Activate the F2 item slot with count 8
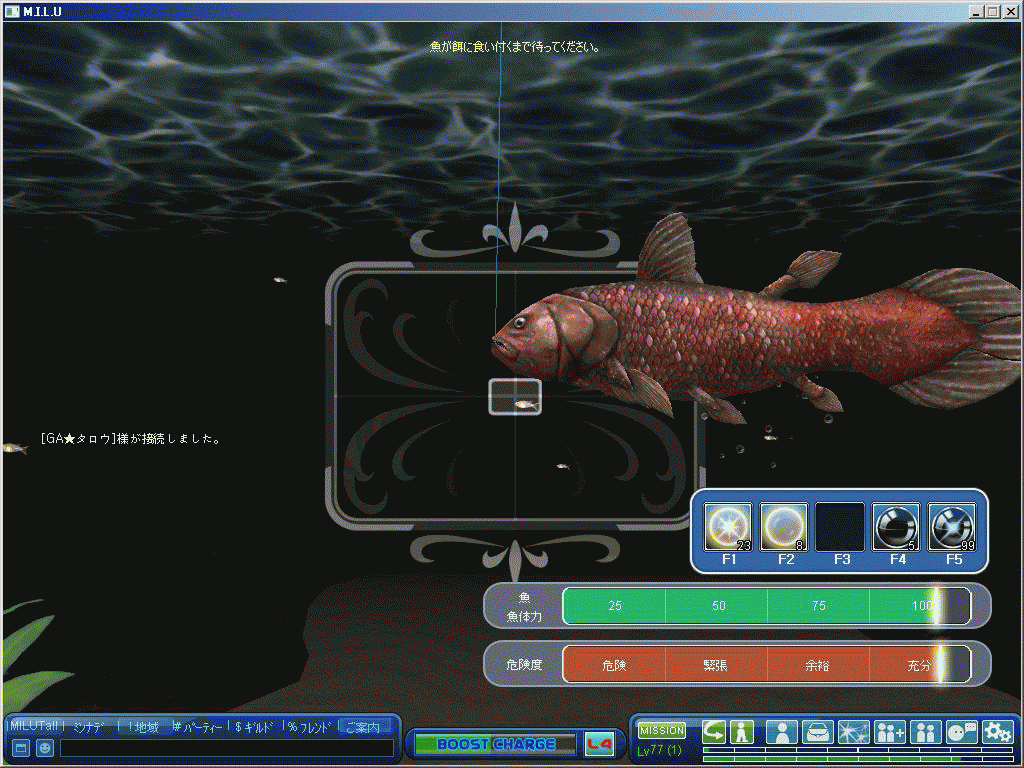The width and height of the screenshot is (1024, 768). 785,527
